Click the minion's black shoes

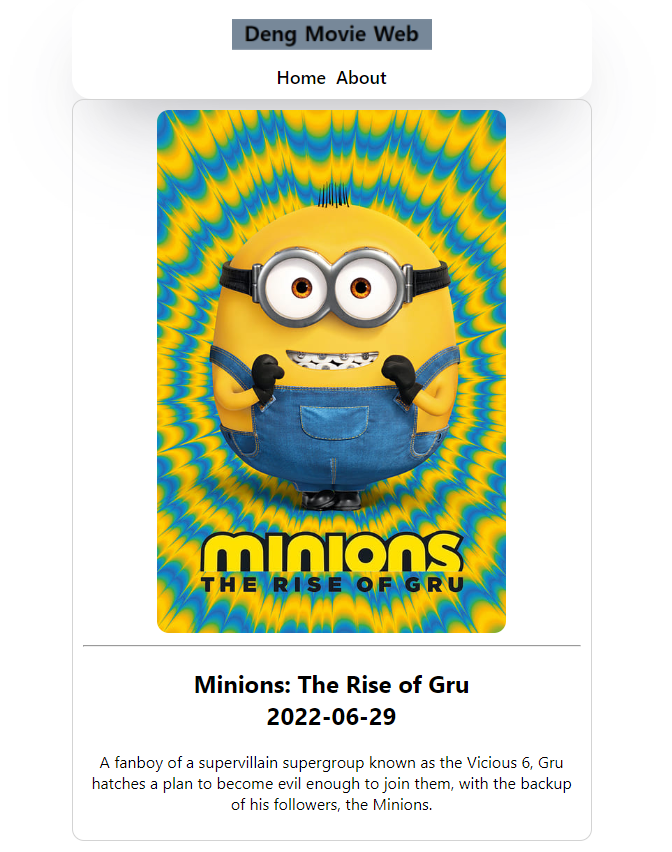click(331, 500)
